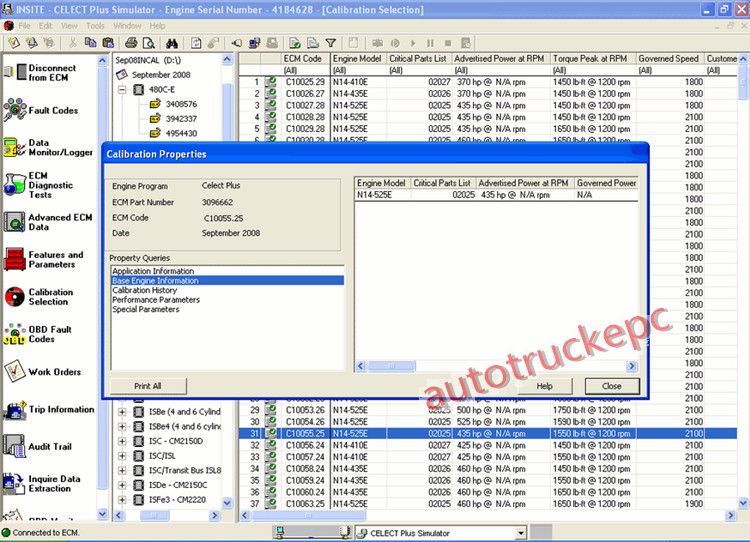
Task: Select Calibration History query
Action: click(x=144, y=290)
